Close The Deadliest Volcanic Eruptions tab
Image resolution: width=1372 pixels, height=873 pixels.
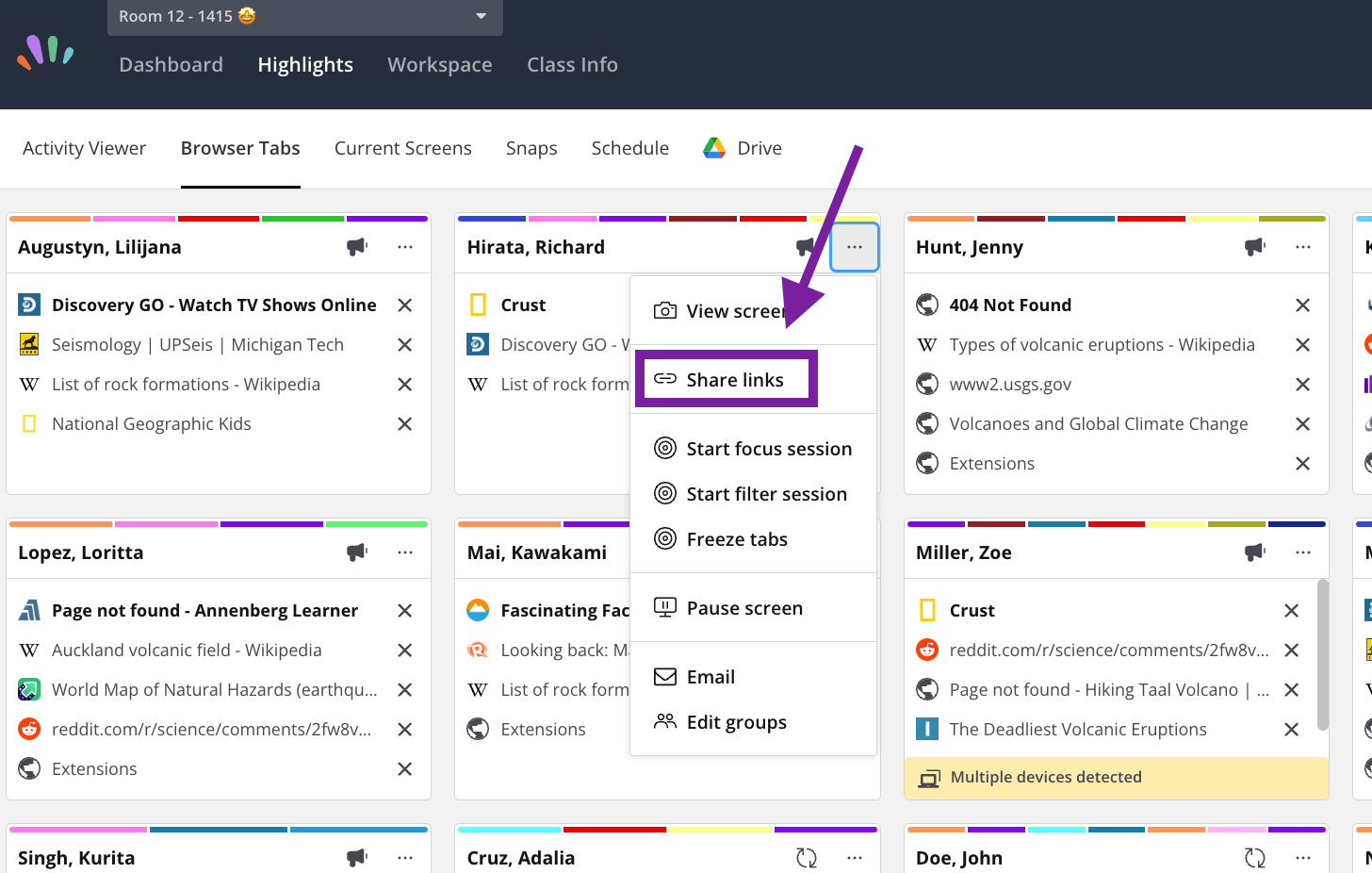[1292, 730]
